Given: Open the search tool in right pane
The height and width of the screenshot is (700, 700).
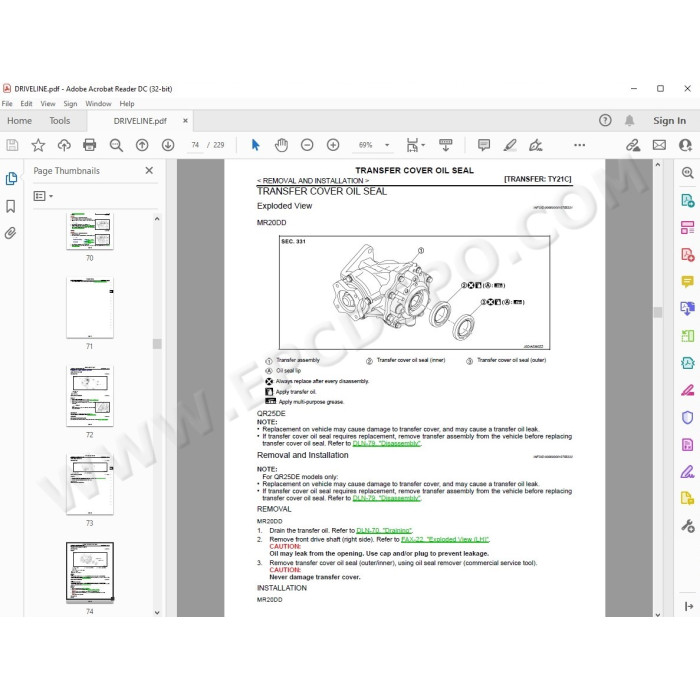Looking at the screenshot, I should (688, 173).
